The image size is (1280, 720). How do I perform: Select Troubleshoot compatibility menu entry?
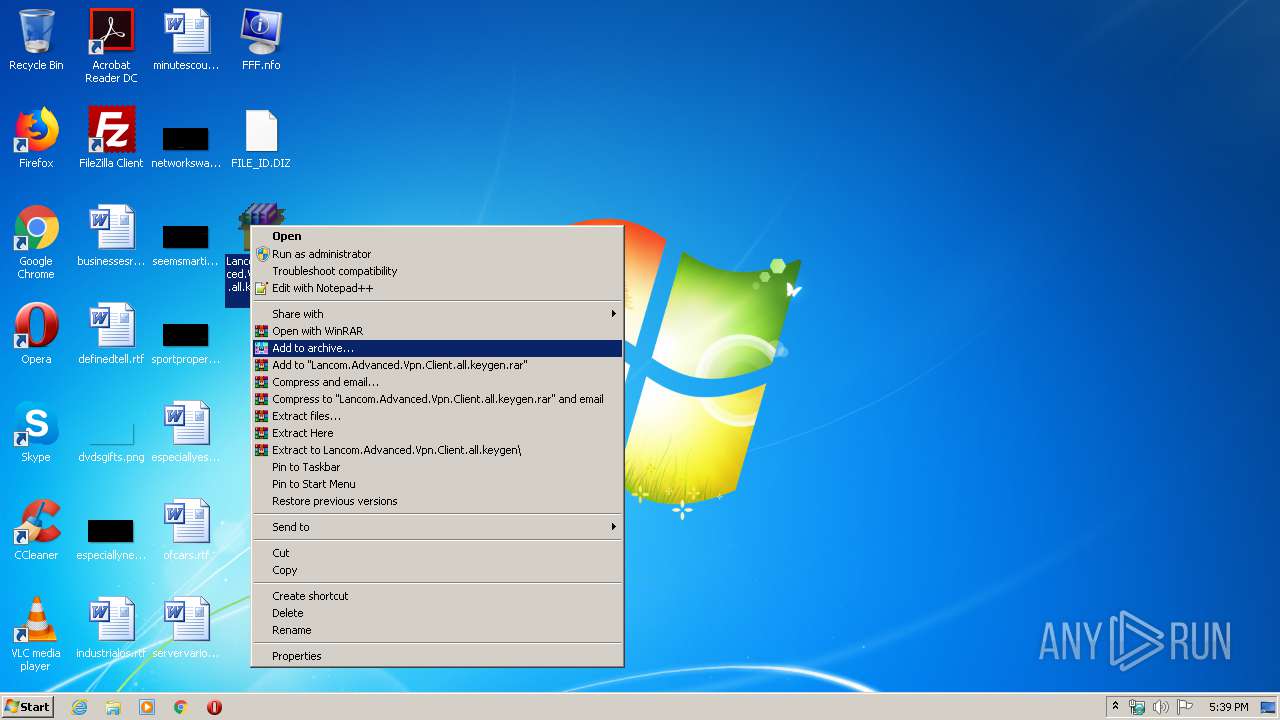click(x=437, y=271)
